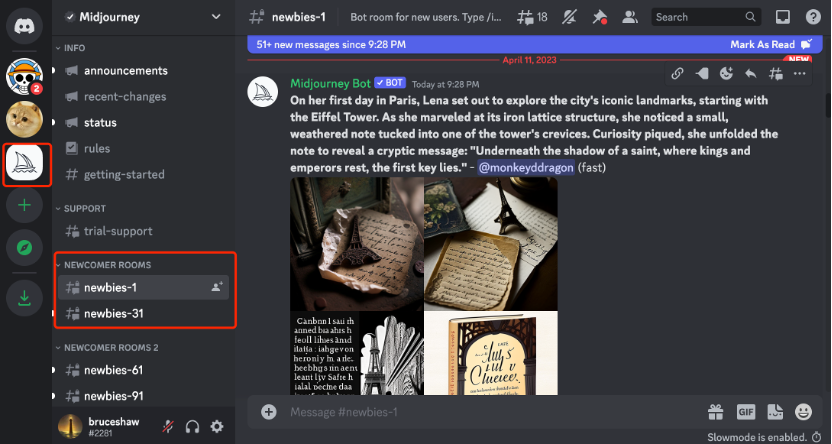Viewport: 832px width, 444px height.
Task: Click bruceshaw user avatar
Action: (70, 426)
